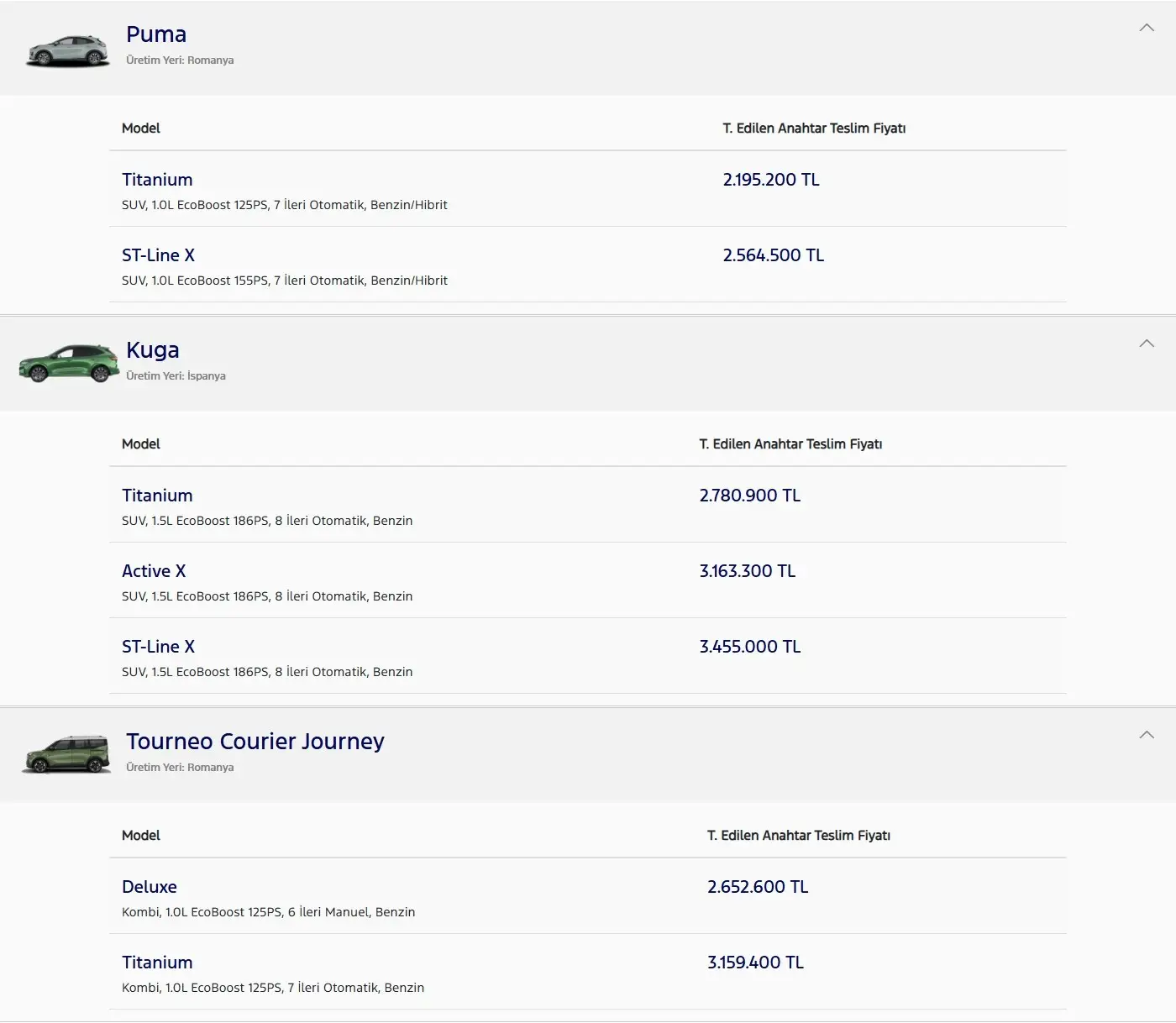Click the 2.195.200 TL price
The width and height of the screenshot is (1176, 1023).
tap(771, 180)
